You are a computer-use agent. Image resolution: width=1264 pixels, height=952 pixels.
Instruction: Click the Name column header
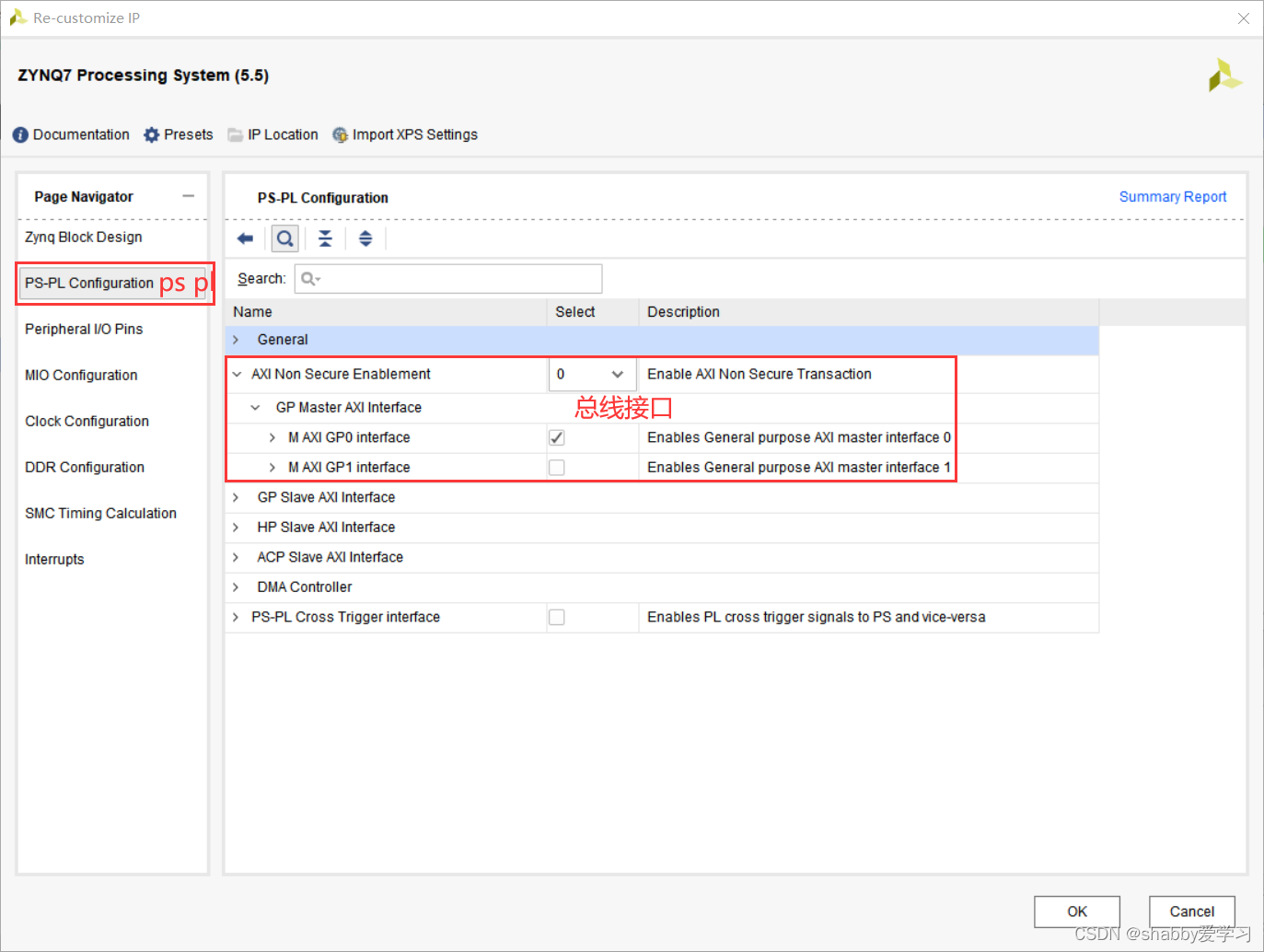386,312
